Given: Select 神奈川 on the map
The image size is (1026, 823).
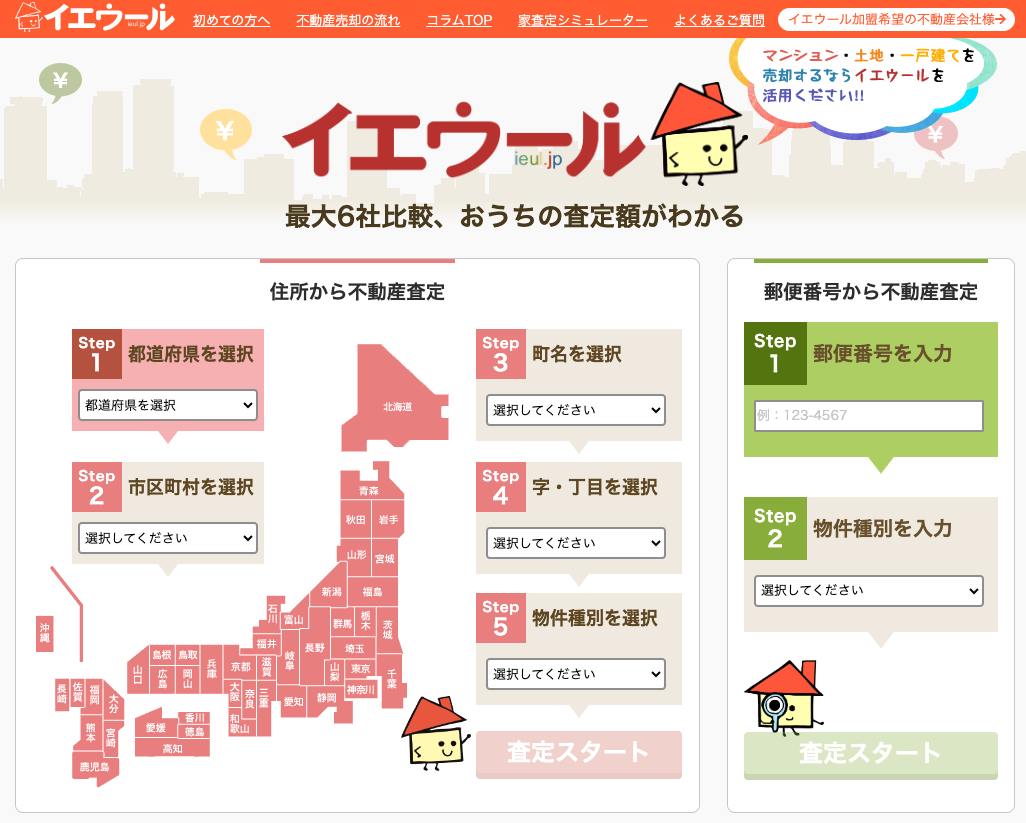Looking at the screenshot, I should click(x=361, y=690).
